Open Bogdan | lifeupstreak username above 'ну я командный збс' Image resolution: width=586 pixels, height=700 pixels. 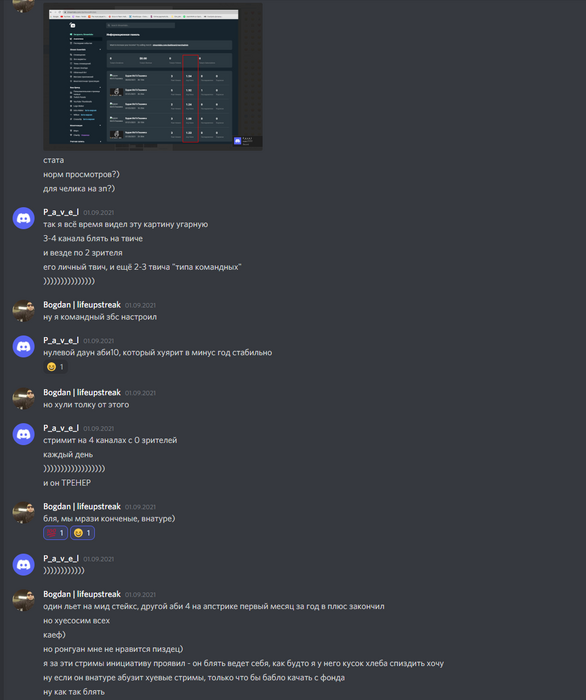[x=82, y=305]
